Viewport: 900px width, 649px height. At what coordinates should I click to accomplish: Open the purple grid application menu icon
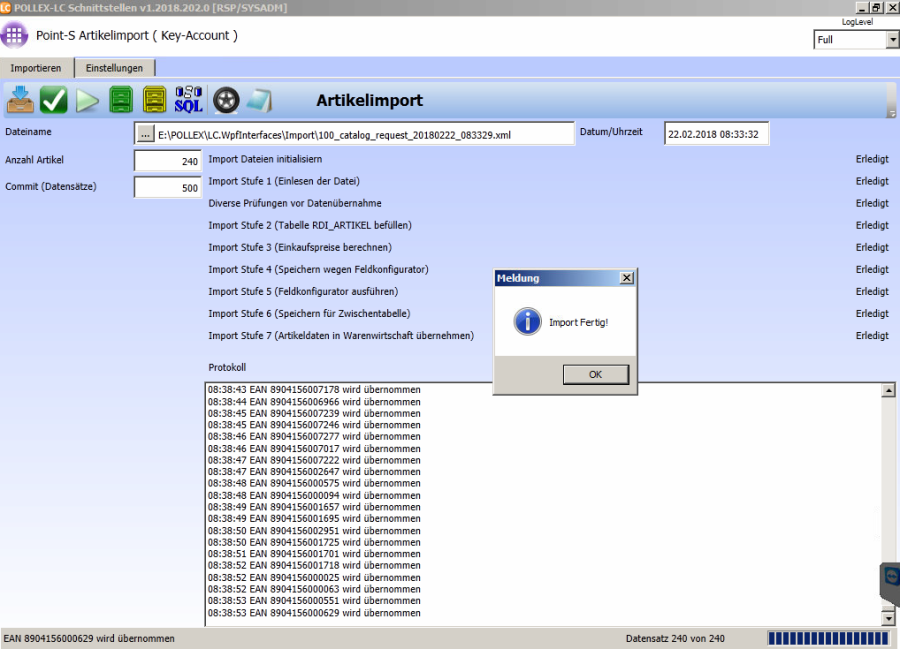15,36
